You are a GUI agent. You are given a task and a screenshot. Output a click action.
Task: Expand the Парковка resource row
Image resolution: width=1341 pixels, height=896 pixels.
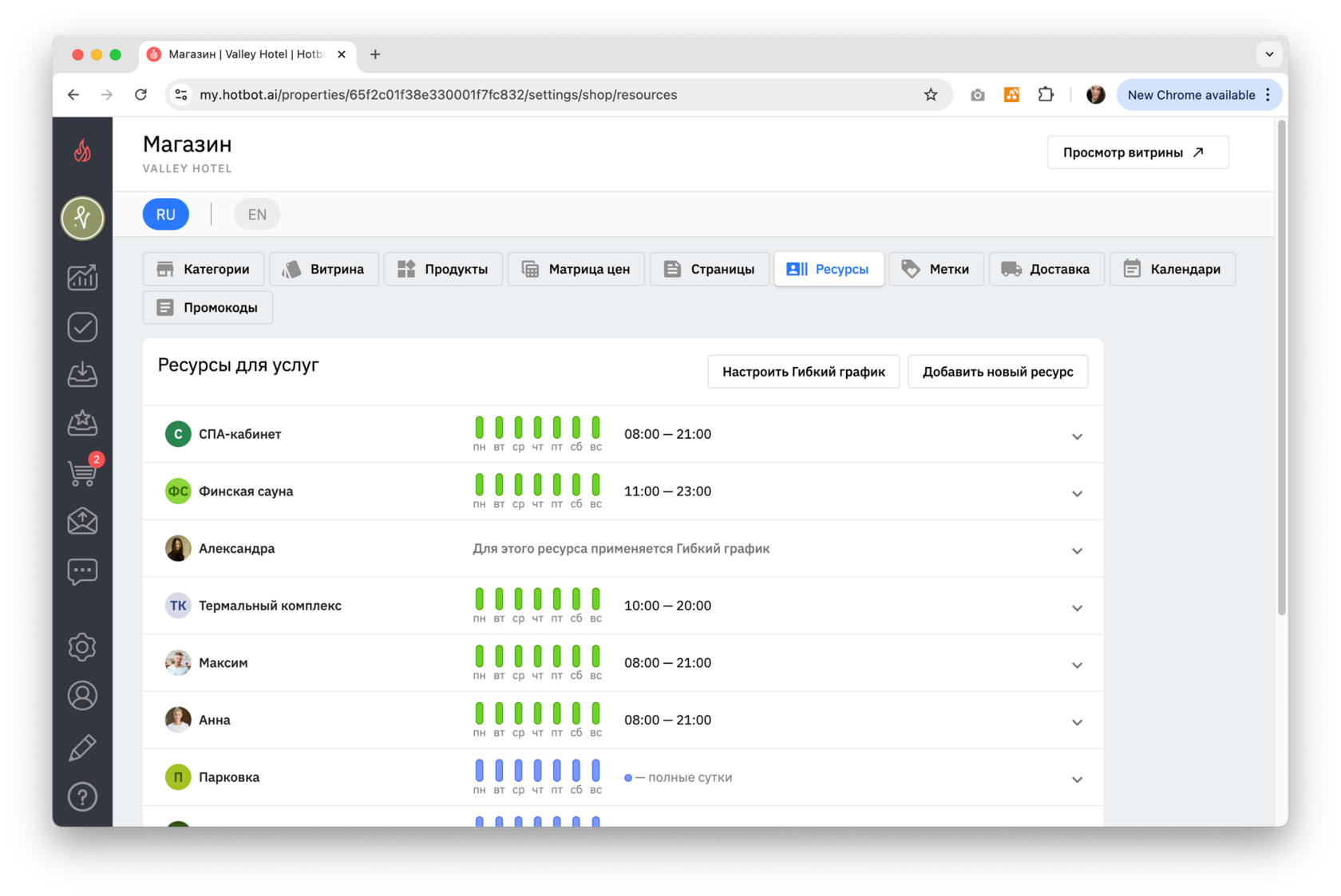tap(1077, 780)
